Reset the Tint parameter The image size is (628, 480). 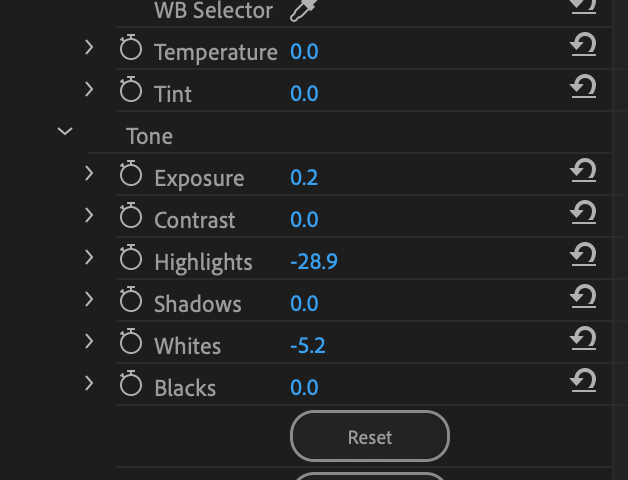click(583, 88)
